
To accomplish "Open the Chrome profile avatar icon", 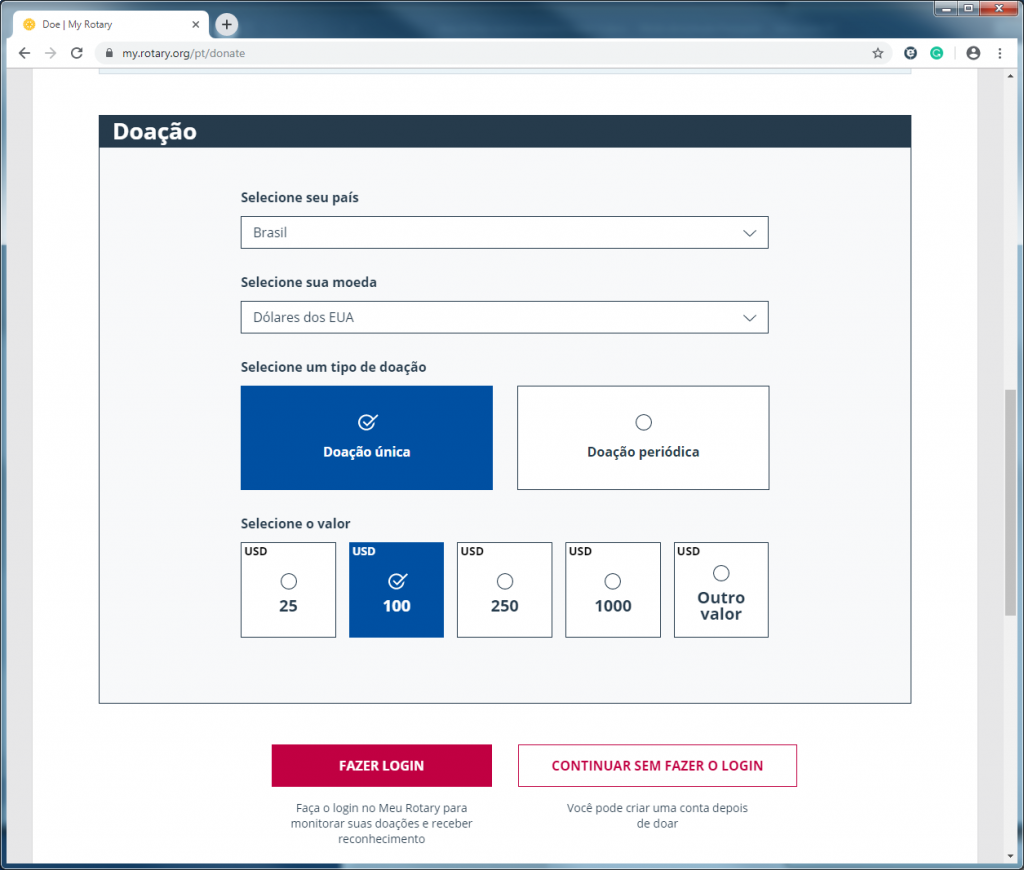I will coord(973,53).
